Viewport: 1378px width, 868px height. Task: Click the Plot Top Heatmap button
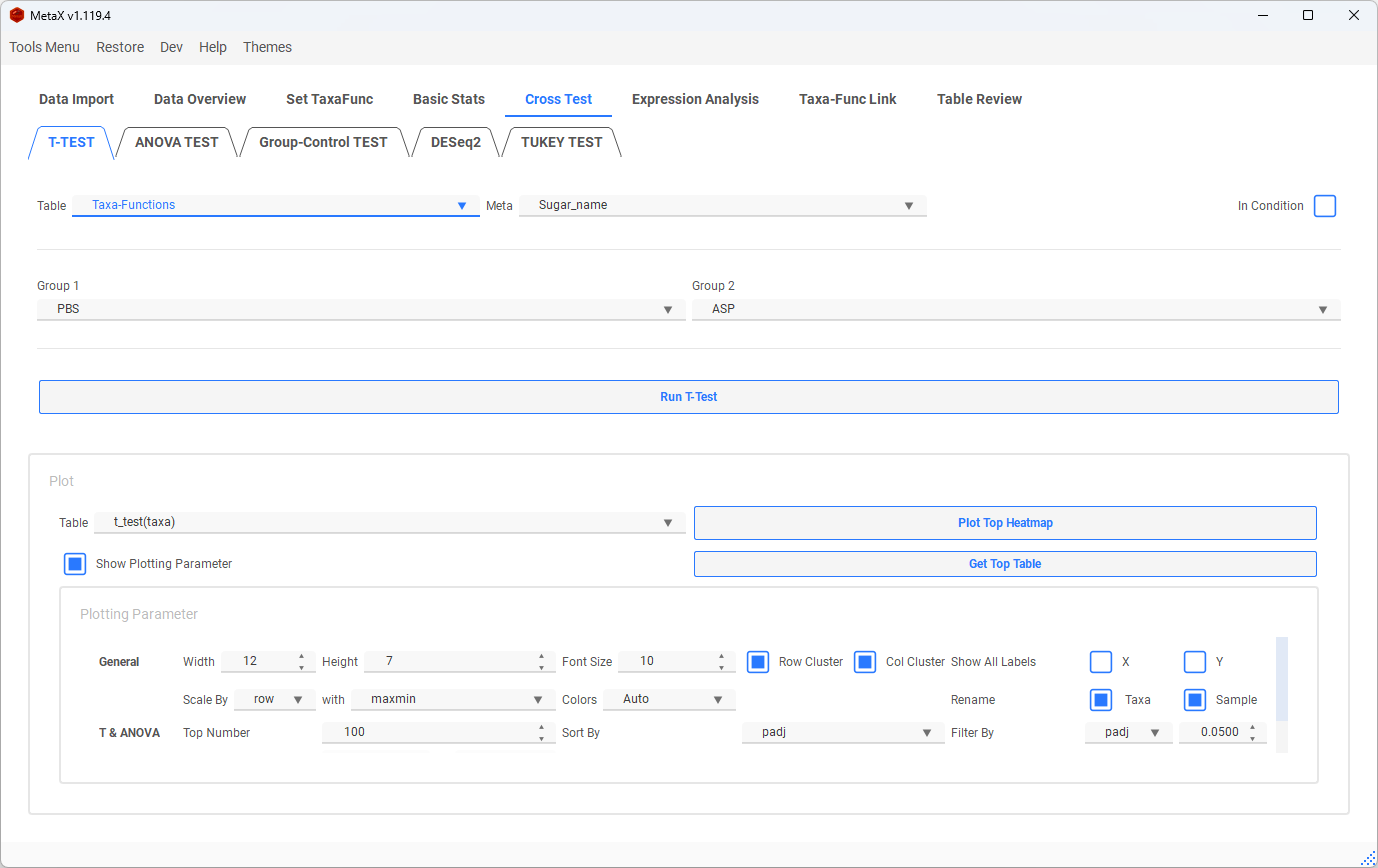click(1005, 523)
